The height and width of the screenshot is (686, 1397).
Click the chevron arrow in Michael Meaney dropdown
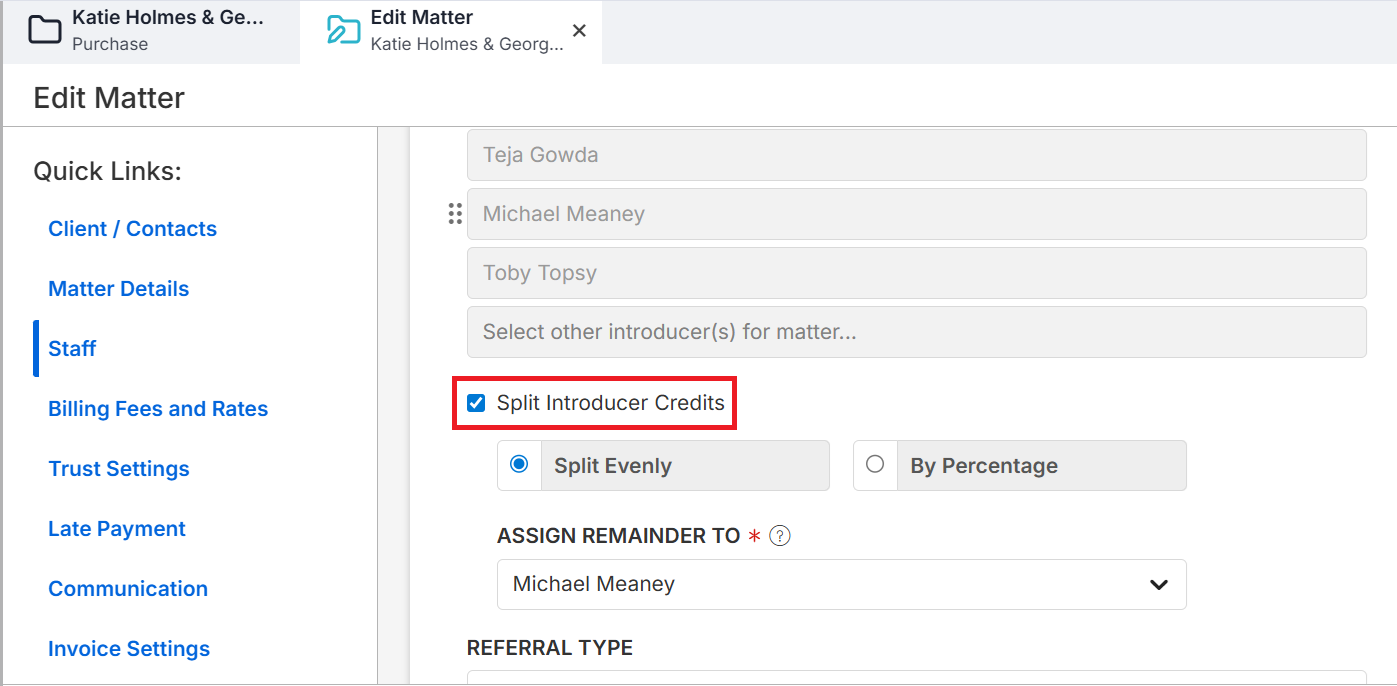pos(1159,584)
